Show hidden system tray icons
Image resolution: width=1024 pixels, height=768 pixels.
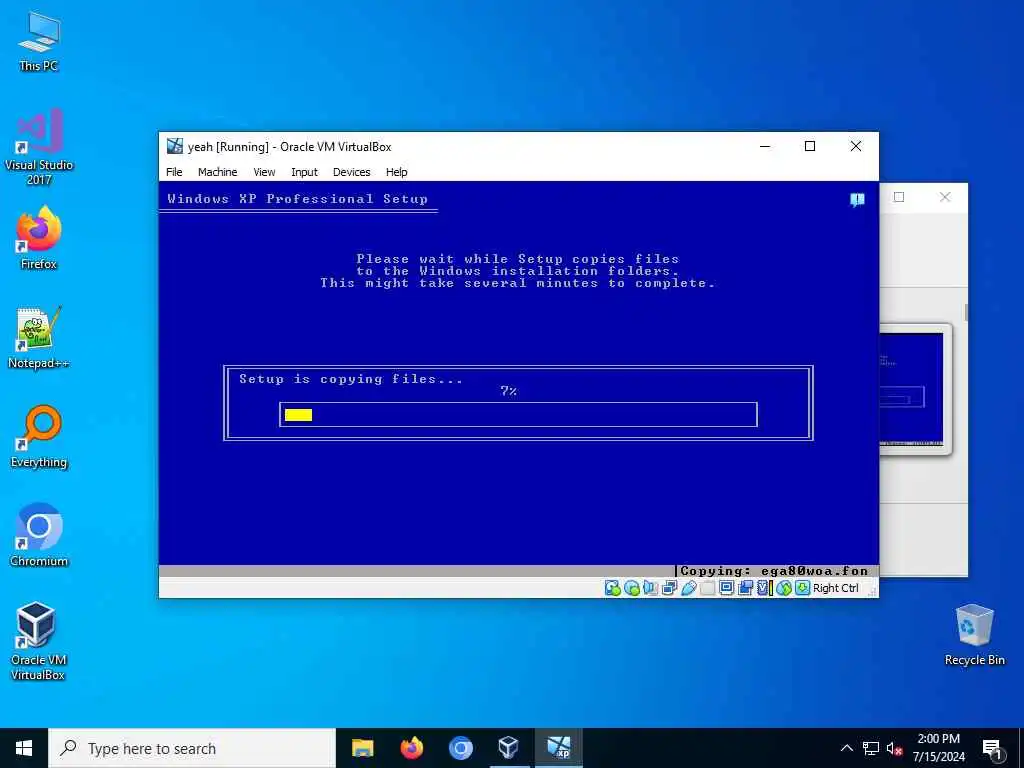pos(846,748)
